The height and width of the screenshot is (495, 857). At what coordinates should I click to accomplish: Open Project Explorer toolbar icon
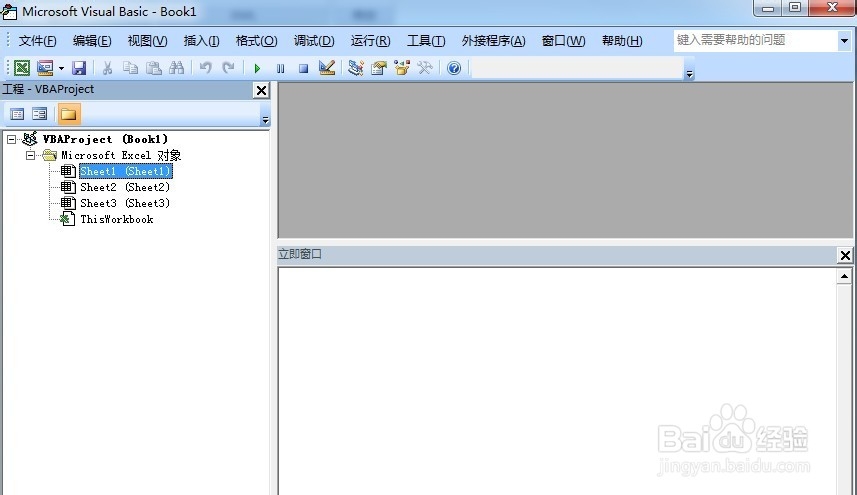click(356, 68)
